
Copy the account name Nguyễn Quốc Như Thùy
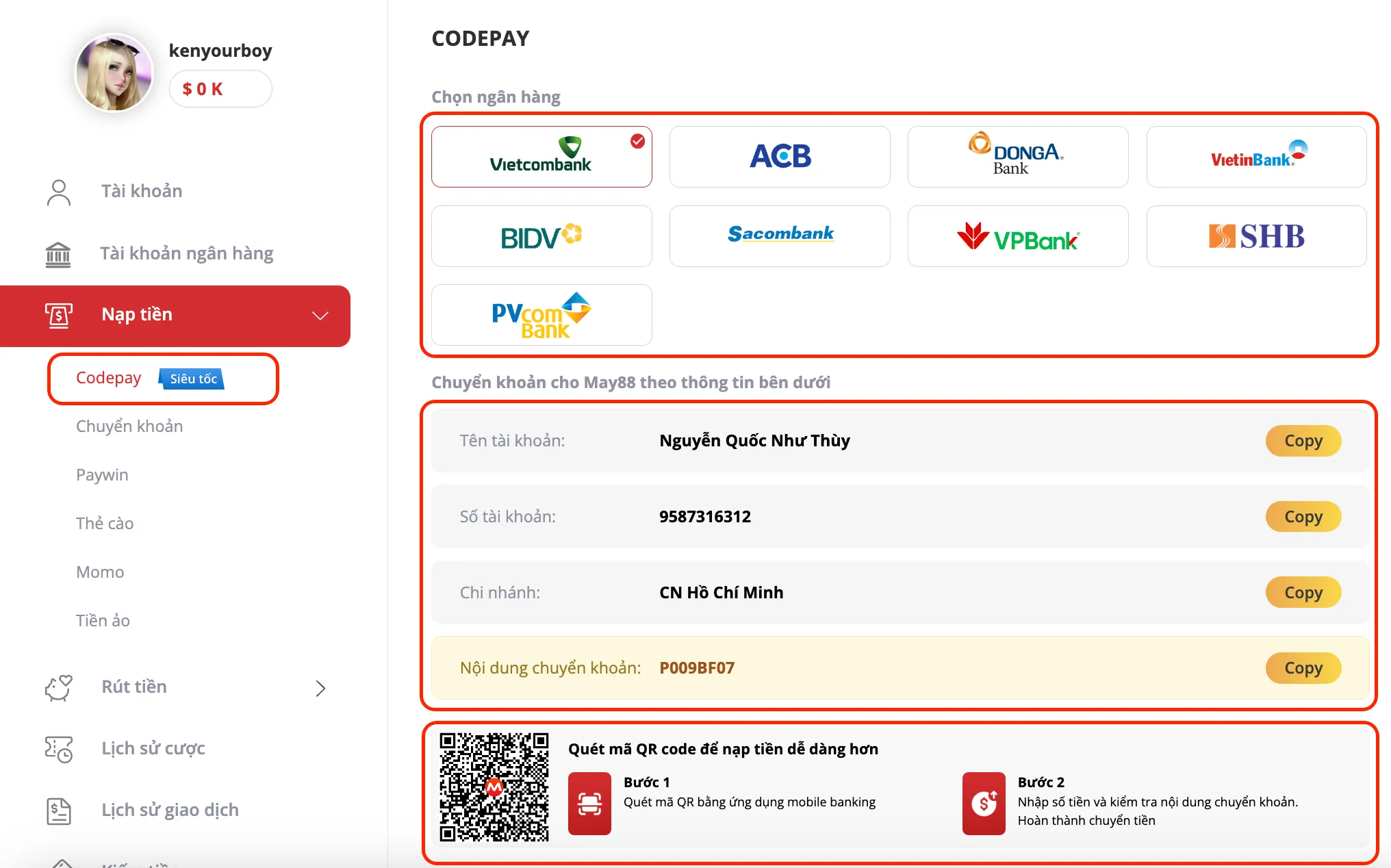pos(1303,441)
